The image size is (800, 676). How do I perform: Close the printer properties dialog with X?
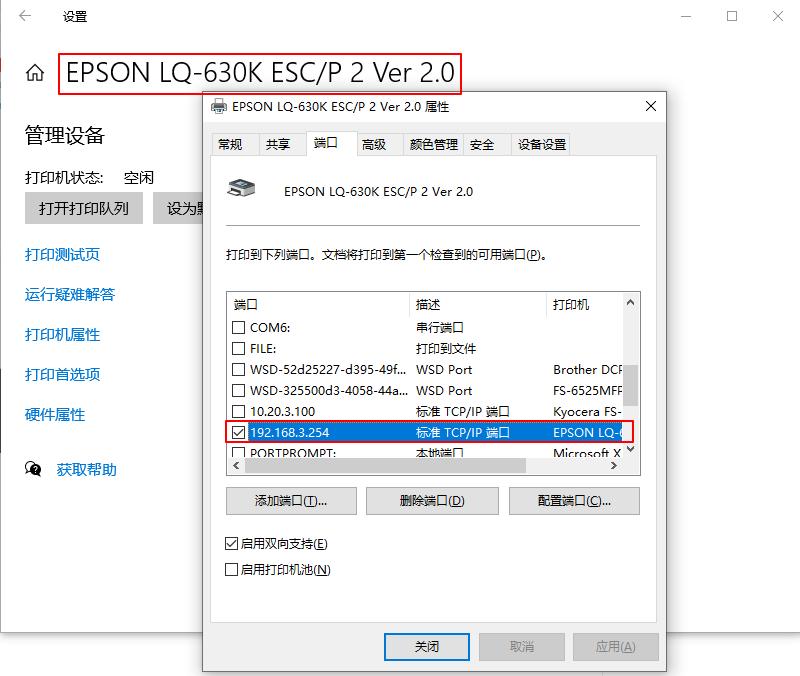click(x=651, y=106)
